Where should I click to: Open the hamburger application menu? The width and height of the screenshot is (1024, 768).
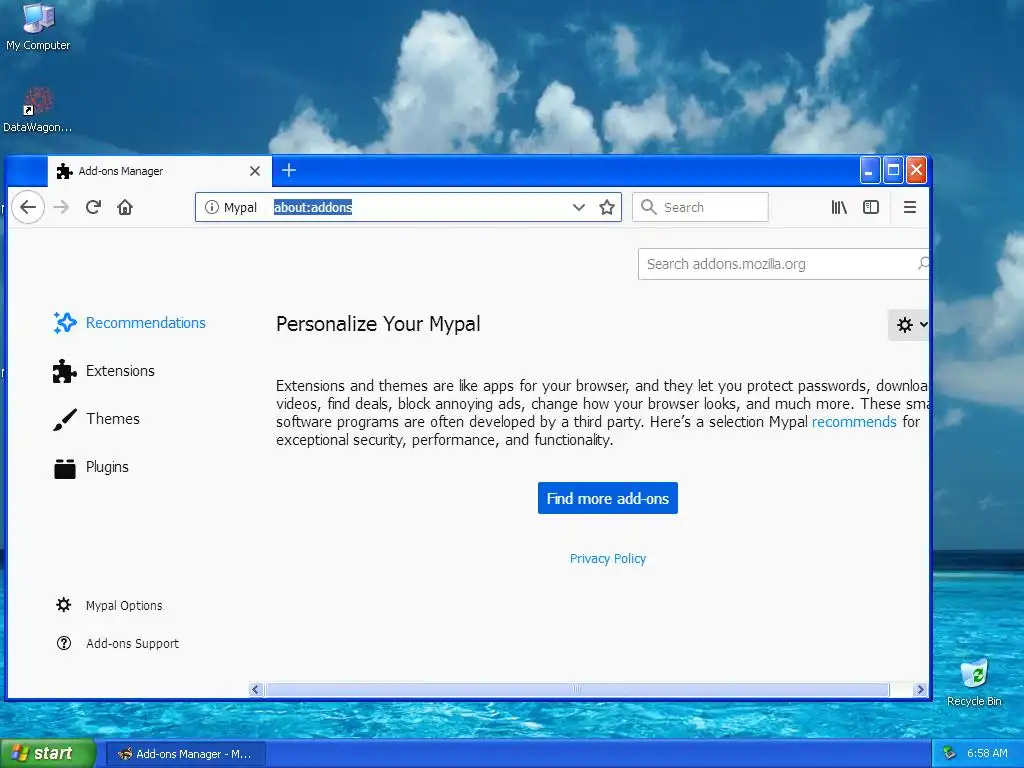click(x=909, y=207)
